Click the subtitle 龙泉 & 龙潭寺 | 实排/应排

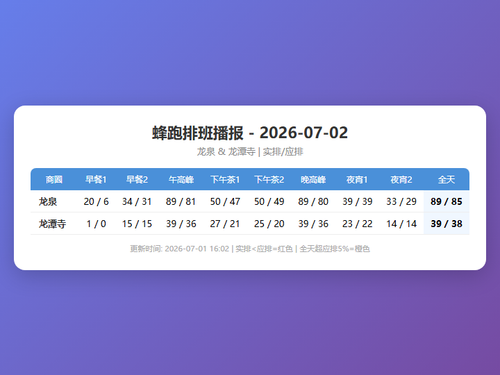point(250,152)
